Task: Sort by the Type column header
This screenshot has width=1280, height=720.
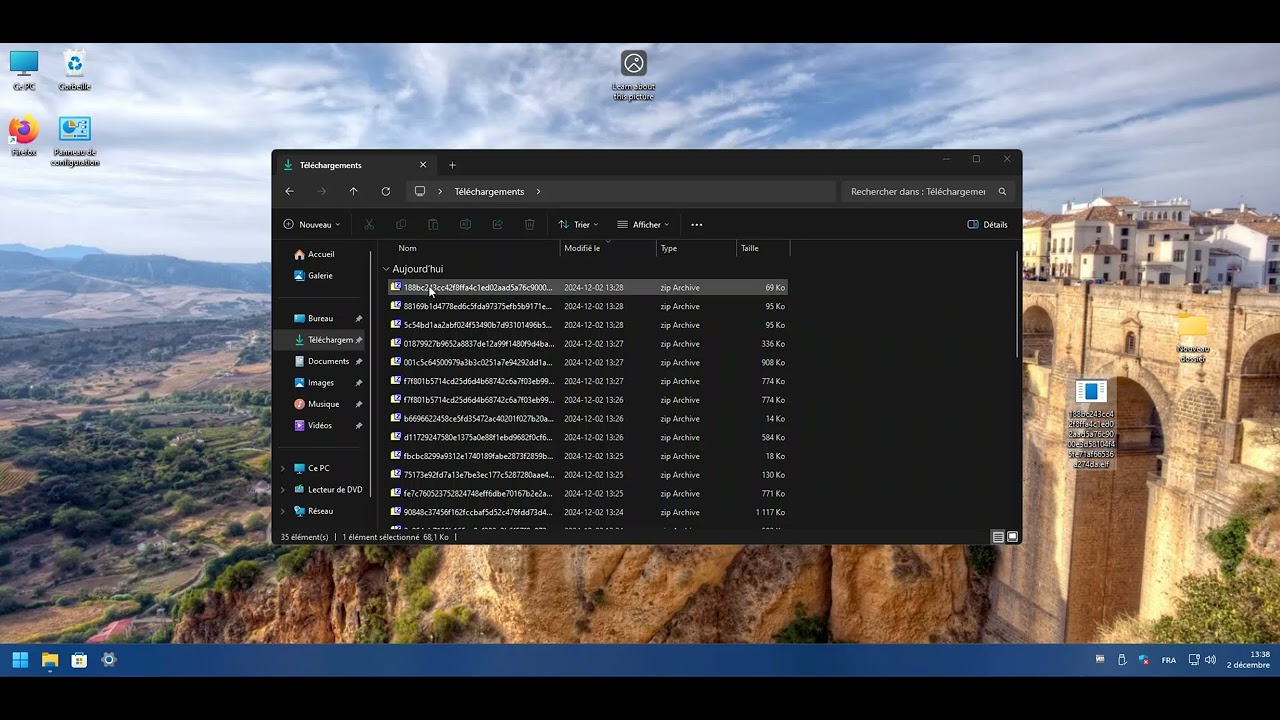Action: (x=696, y=248)
